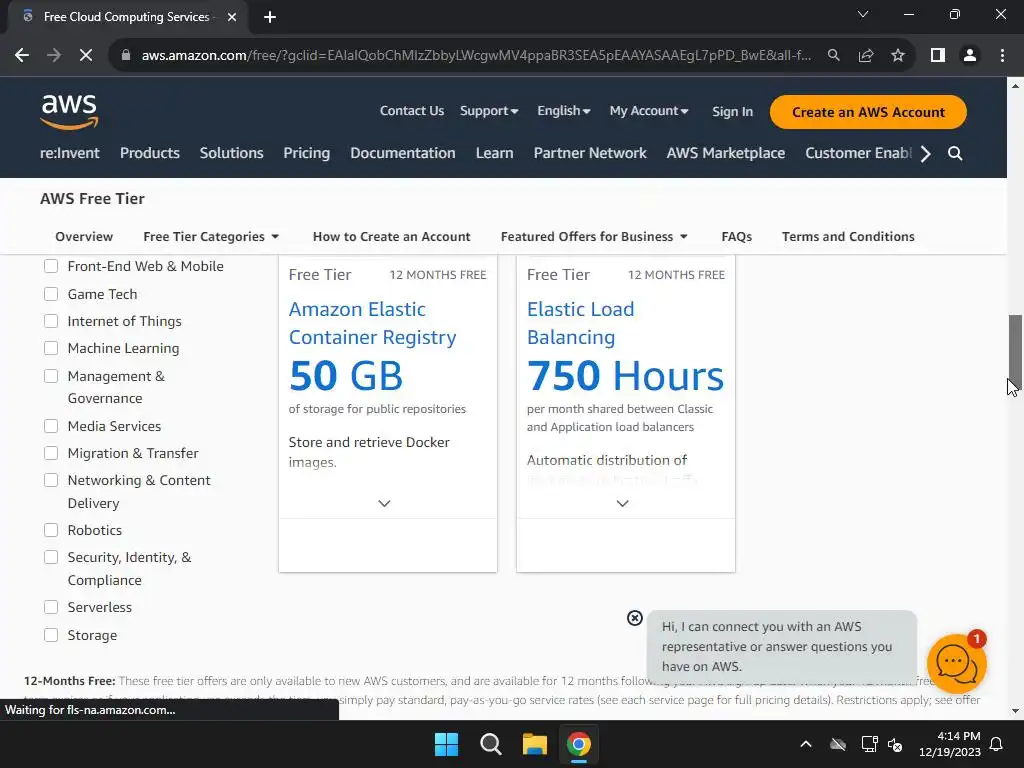Screen dimensions: 1024x768
Task: Open a new browser tab with the plus icon
Action: click(270, 17)
